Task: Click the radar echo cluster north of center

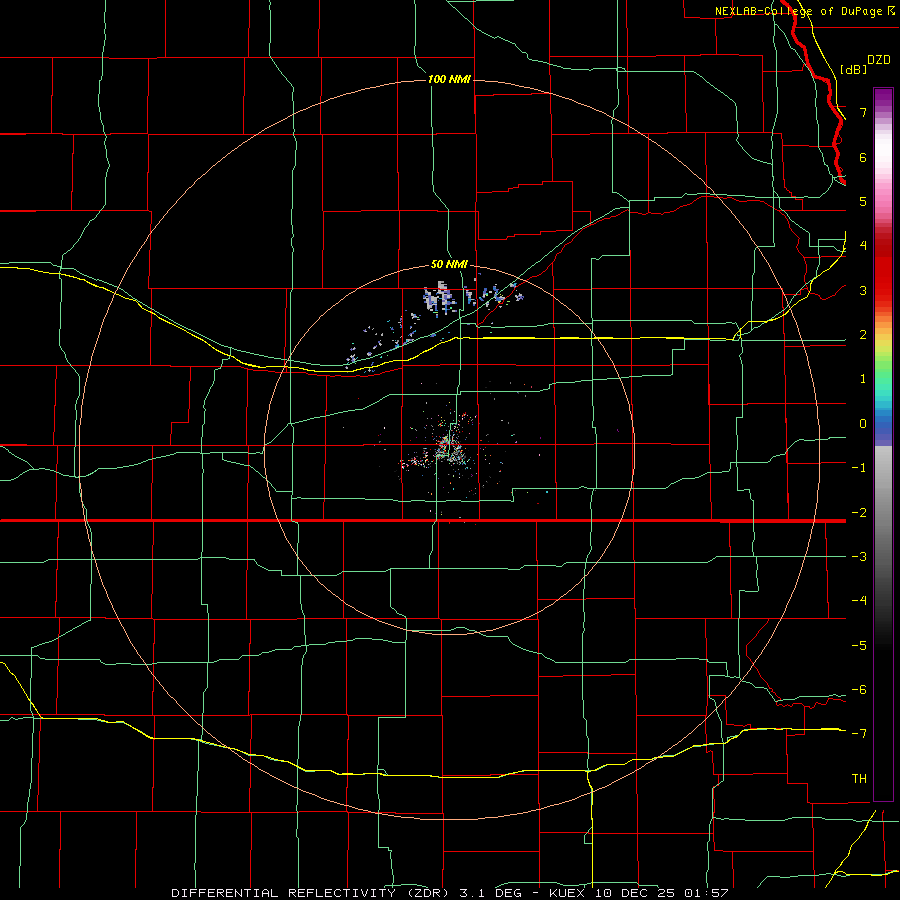Action: [439, 299]
